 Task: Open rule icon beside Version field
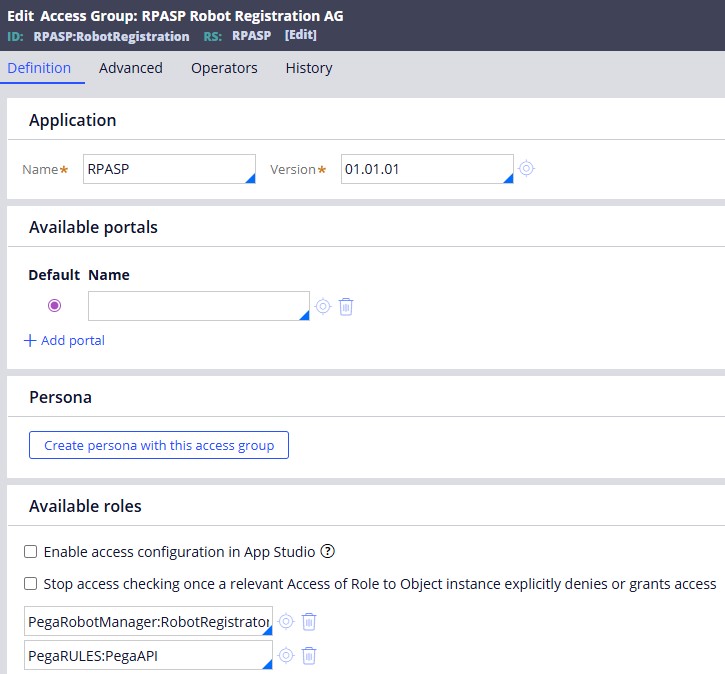(x=526, y=169)
